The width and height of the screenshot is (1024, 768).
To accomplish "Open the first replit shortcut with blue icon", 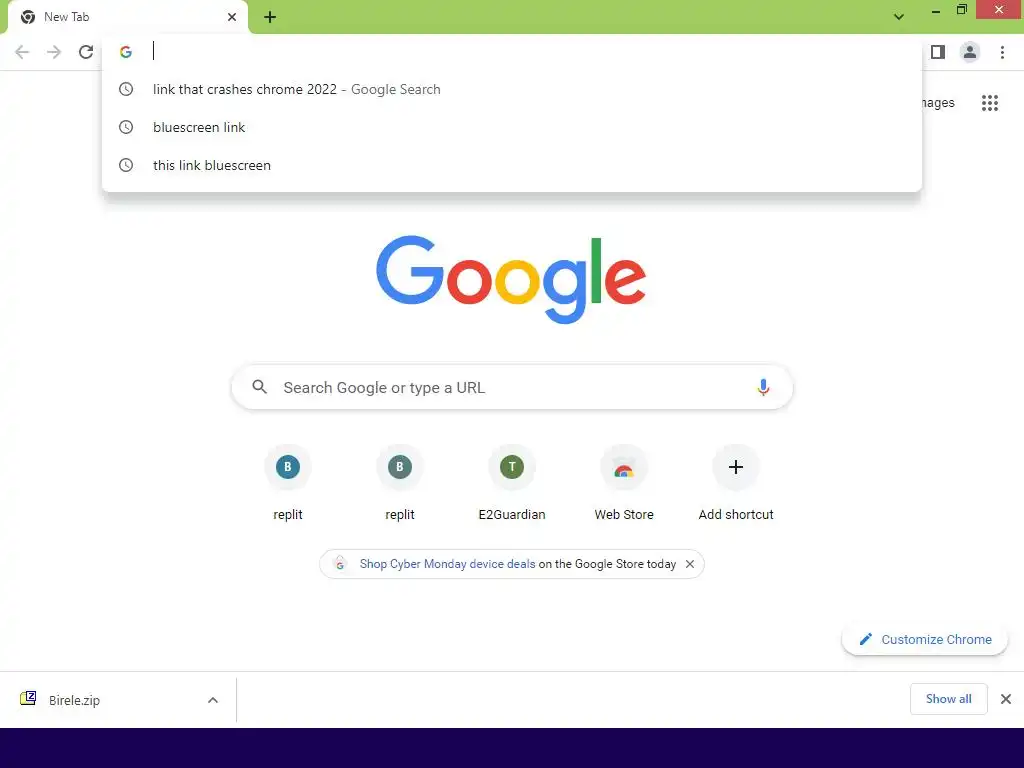I will 288,482.
